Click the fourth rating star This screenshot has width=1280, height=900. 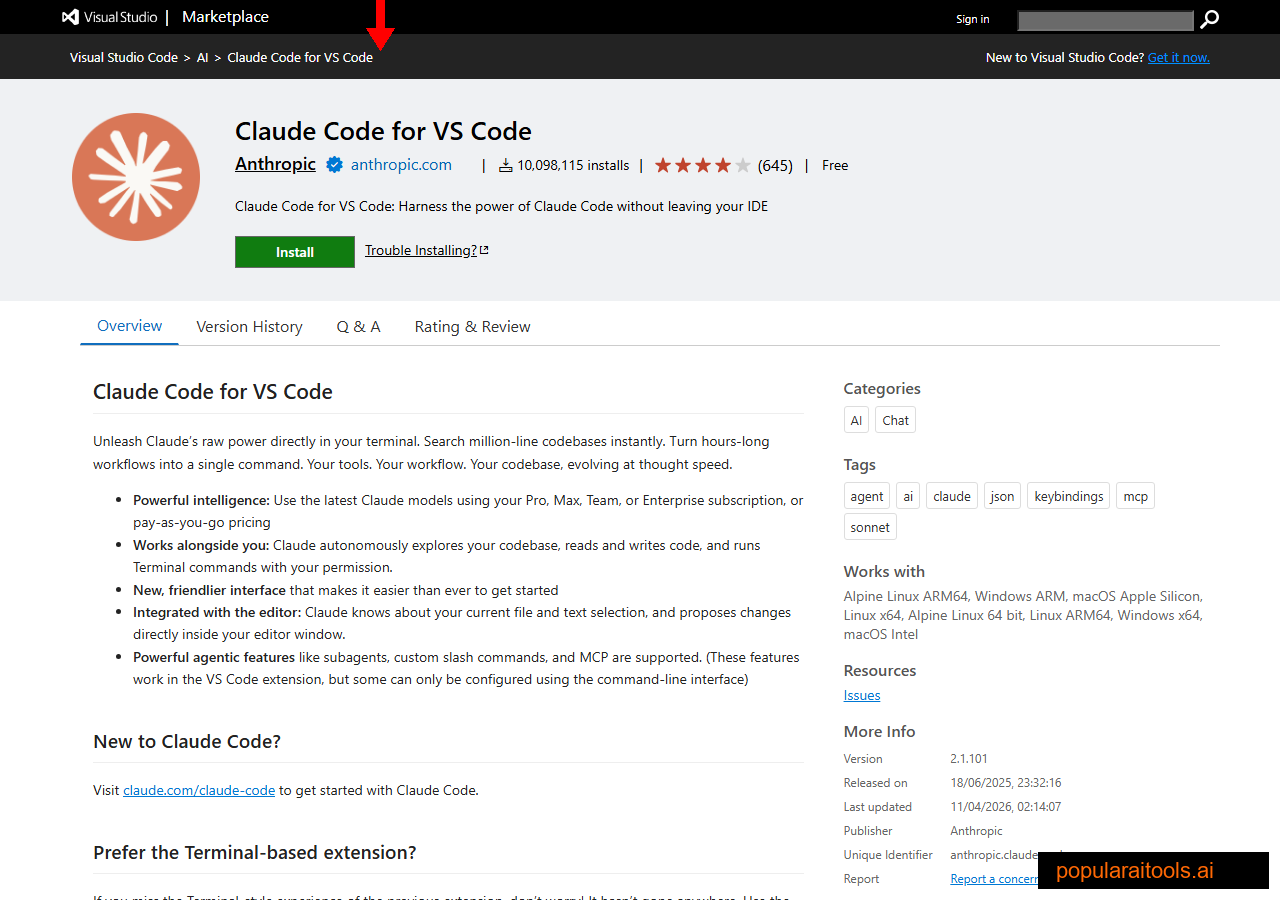(x=722, y=164)
